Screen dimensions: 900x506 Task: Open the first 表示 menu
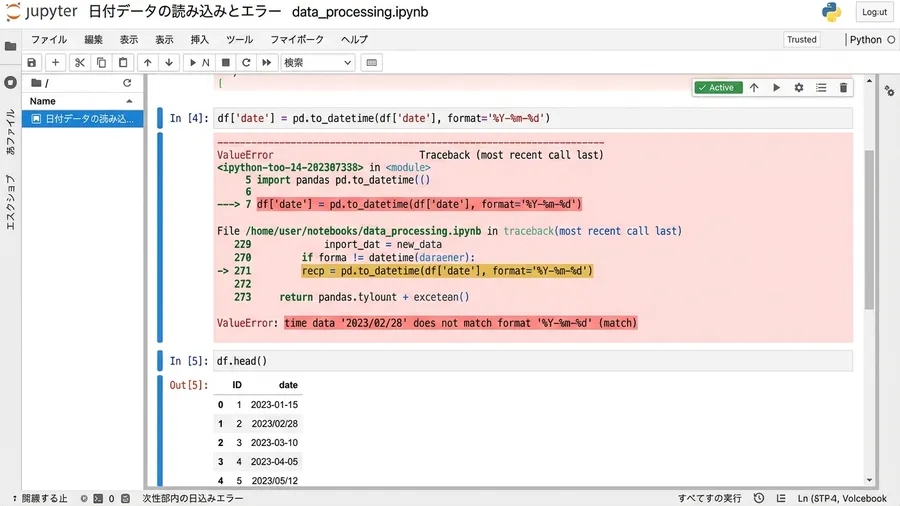click(x=129, y=40)
